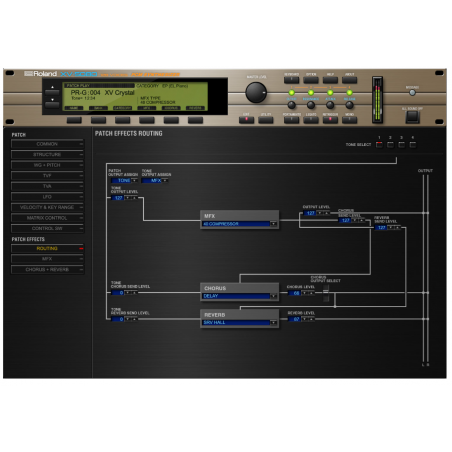This screenshot has width=452, height=452.
Task: Toggle tone switch LED 4
Action: pos(349,92)
